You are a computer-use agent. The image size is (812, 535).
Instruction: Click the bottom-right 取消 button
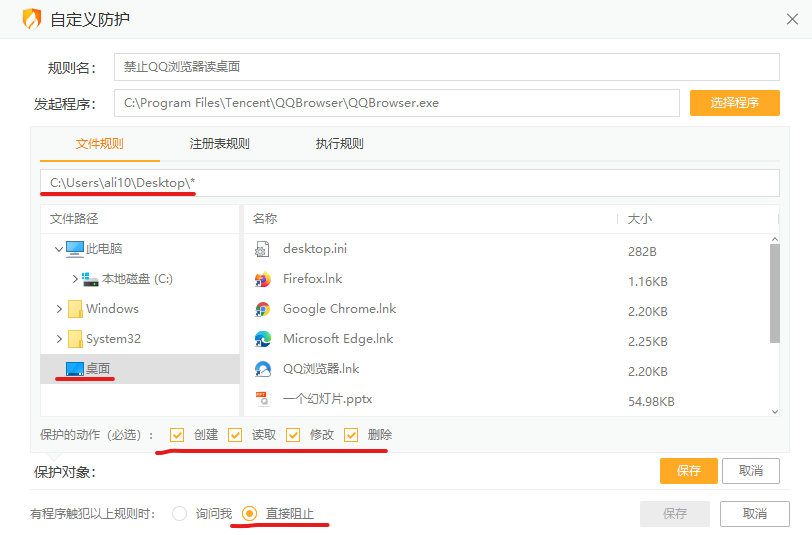[x=755, y=514]
